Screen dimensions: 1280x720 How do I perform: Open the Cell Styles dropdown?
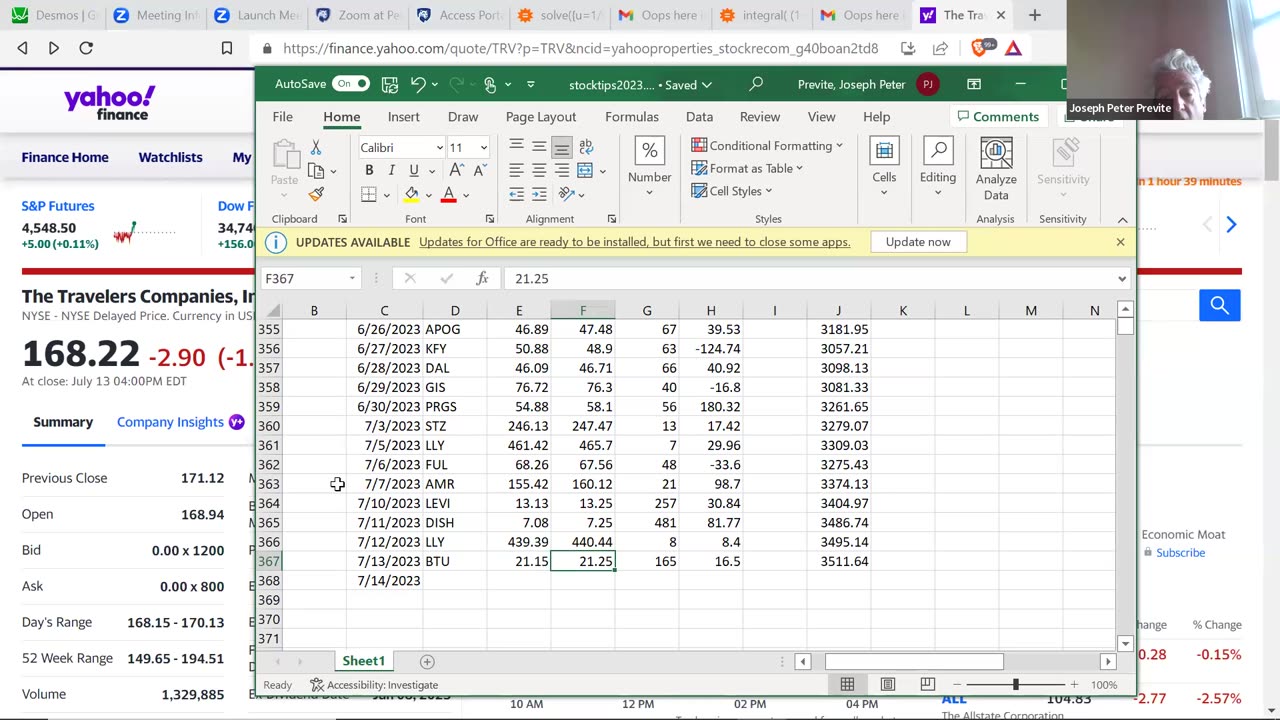click(x=731, y=191)
